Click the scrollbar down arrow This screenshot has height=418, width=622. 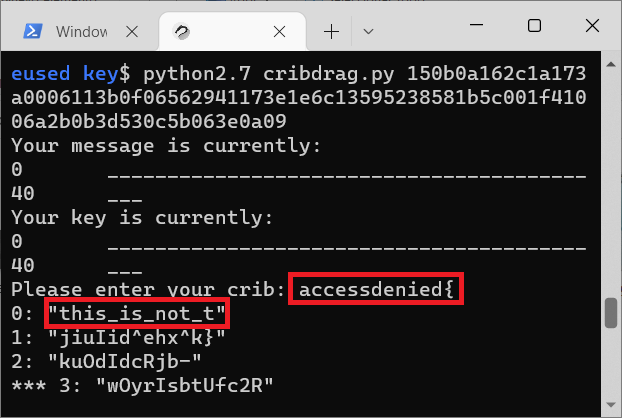tap(611, 405)
